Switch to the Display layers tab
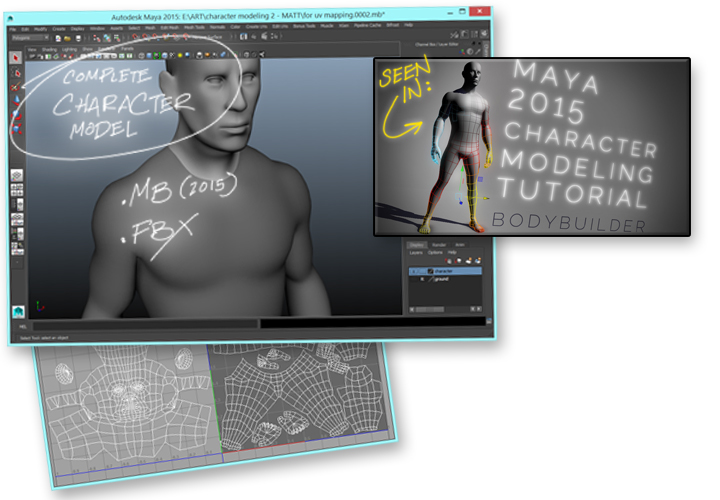This screenshot has height=500, width=720. coord(417,245)
